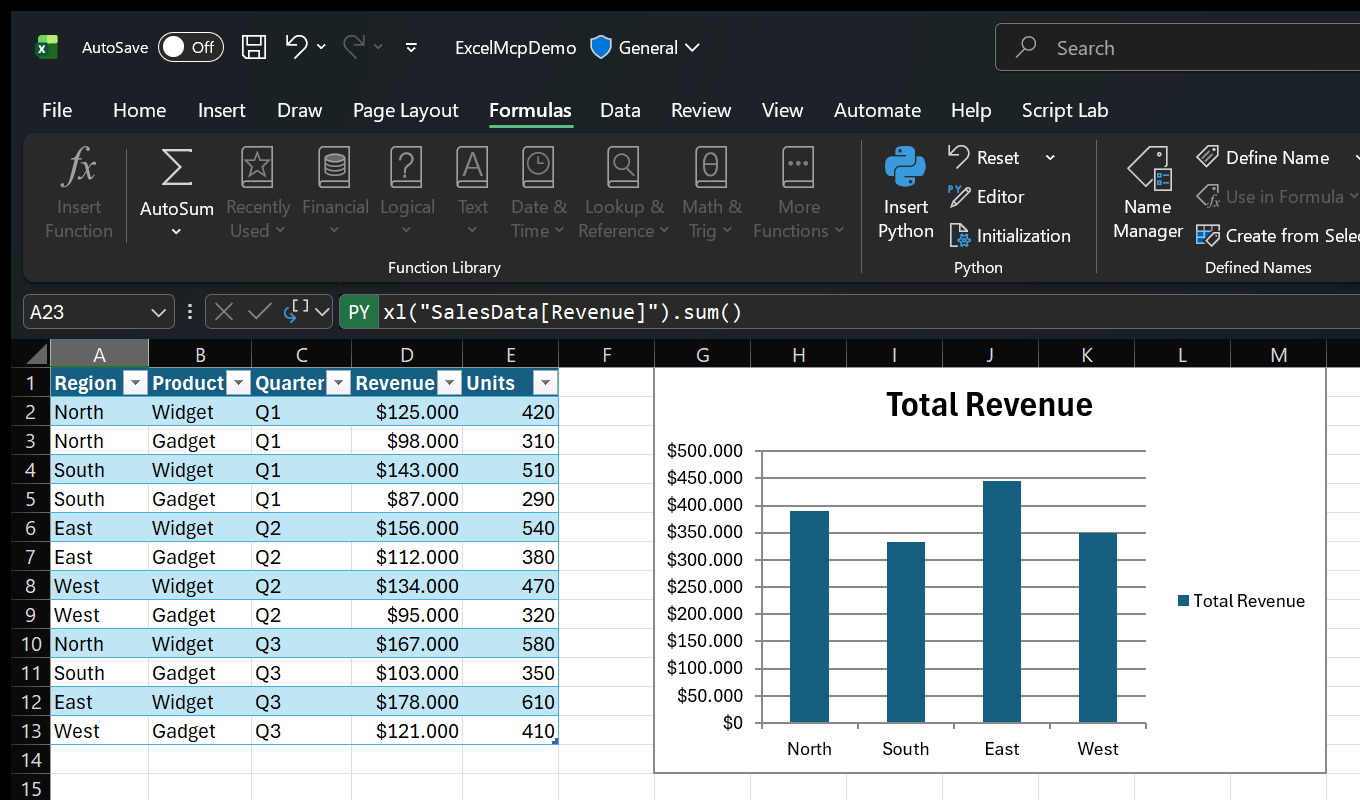Click the AutoSum sigma icon
The width and height of the screenshot is (1360, 800).
tap(176, 167)
